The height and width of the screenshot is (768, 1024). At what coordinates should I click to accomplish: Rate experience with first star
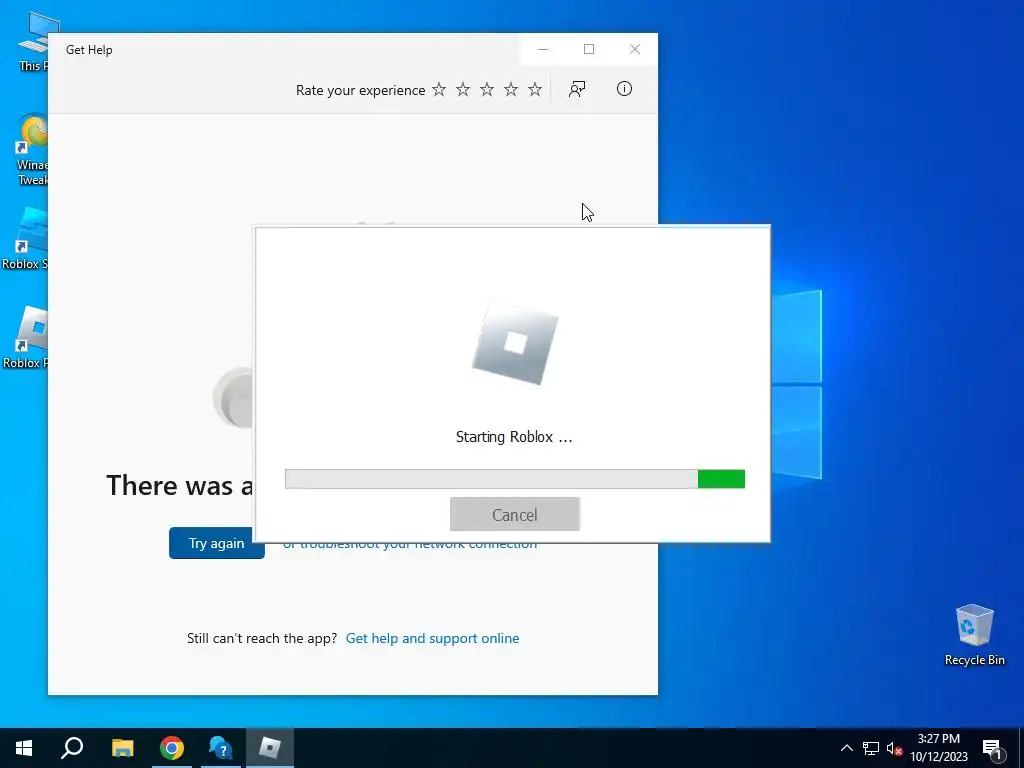tap(439, 89)
